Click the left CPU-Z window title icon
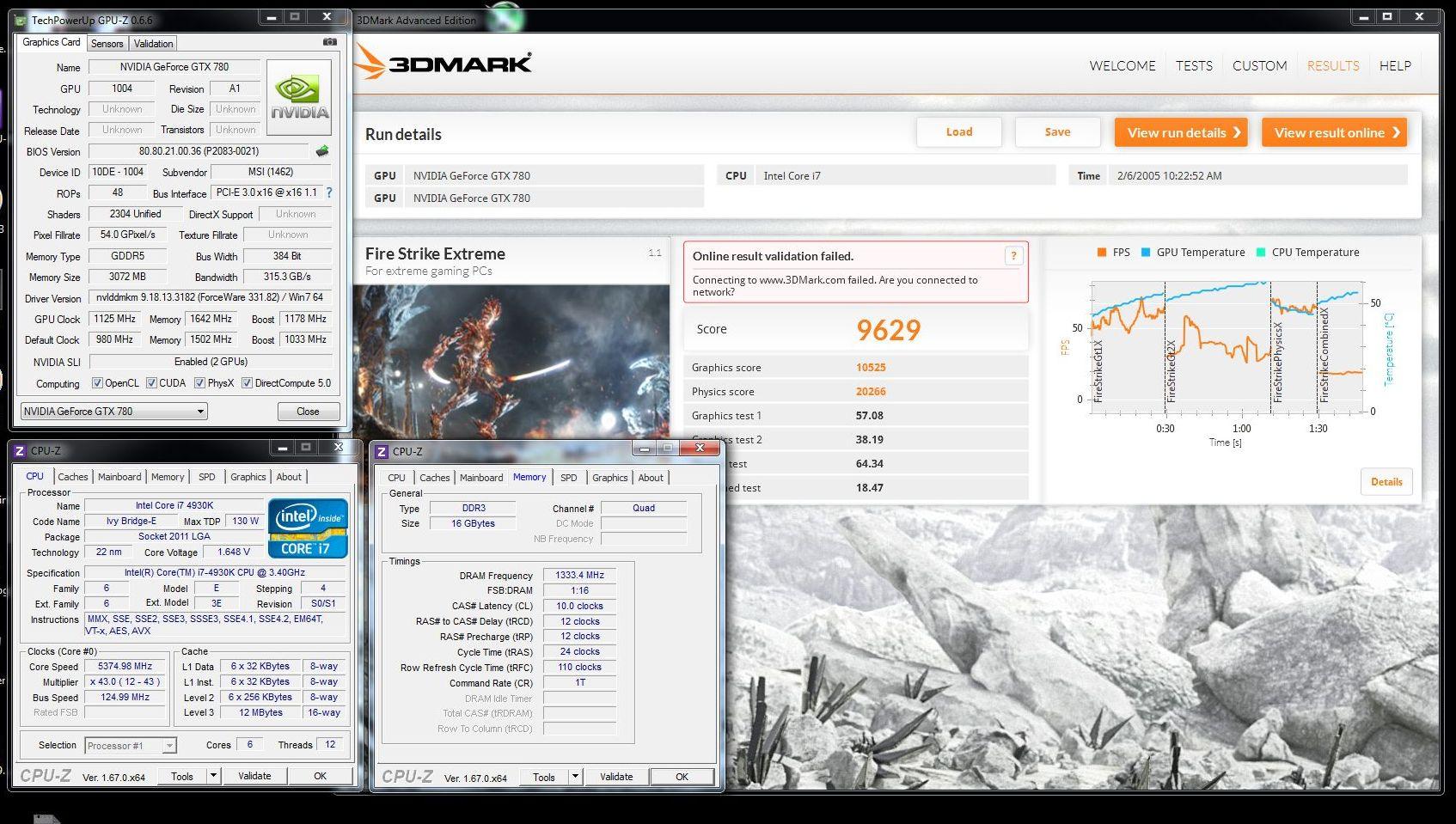Viewport: 1456px width, 824px height. (20, 450)
